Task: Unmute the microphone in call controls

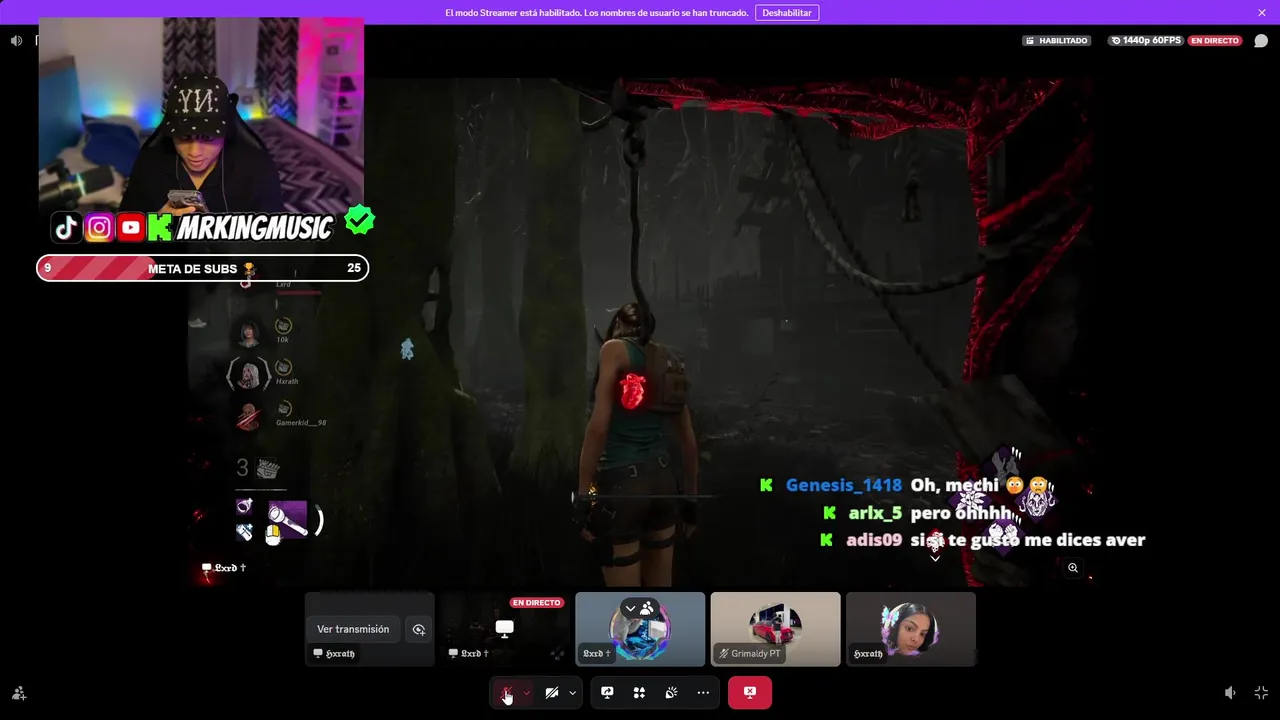Action: pos(507,692)
